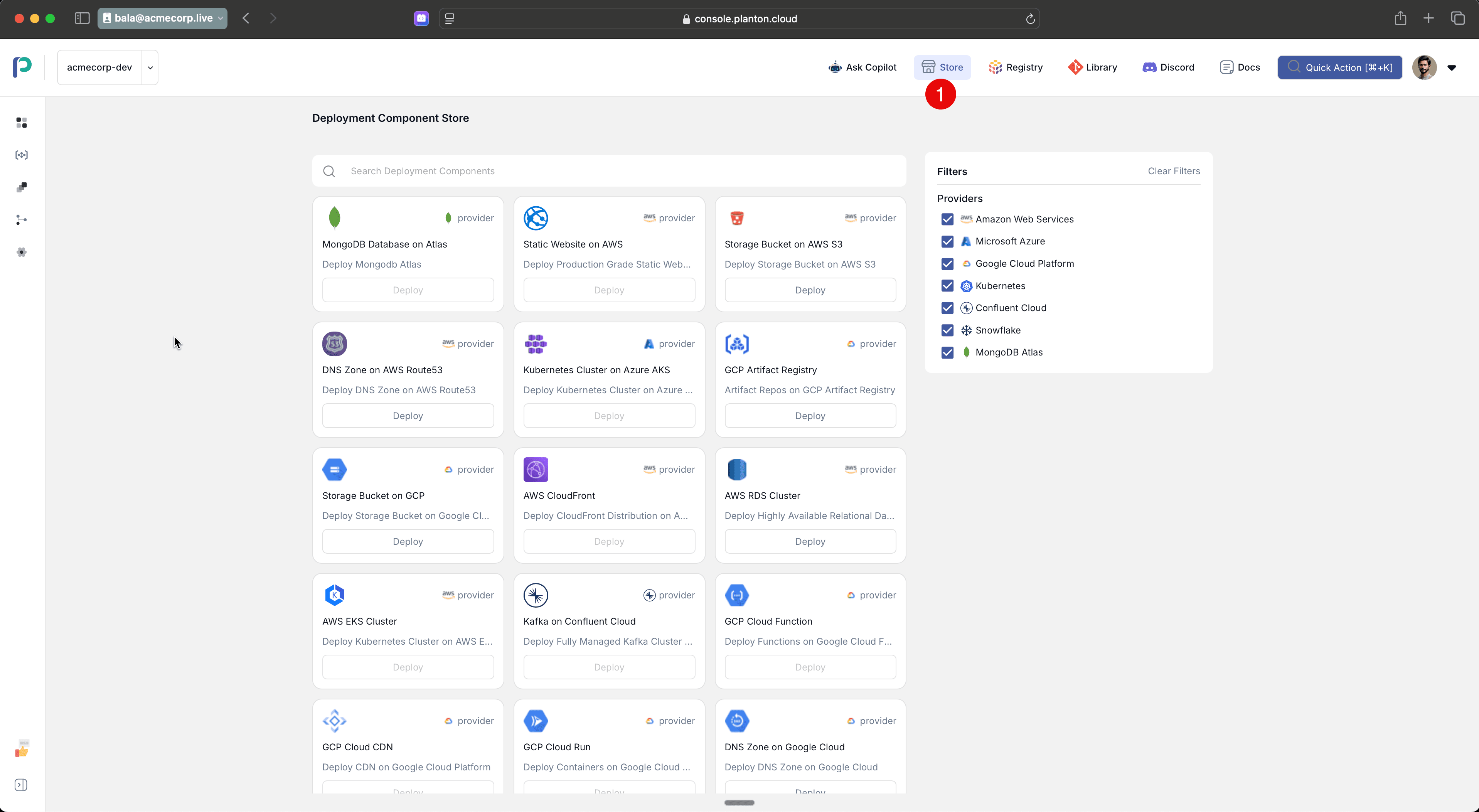Open the Library nav item

tap(1093, 67)
